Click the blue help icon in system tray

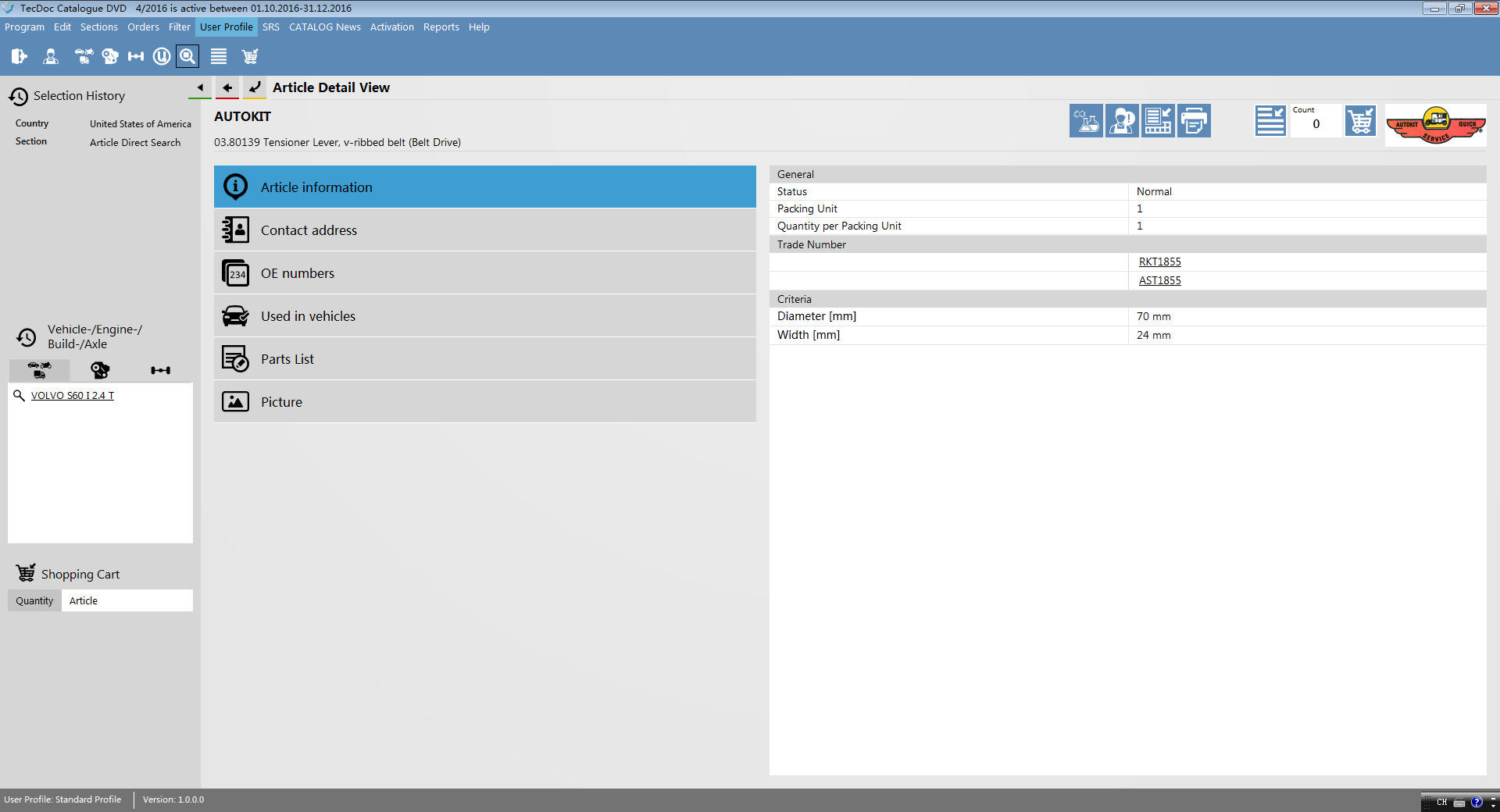pyautogui.click(x=1477, y=802)
